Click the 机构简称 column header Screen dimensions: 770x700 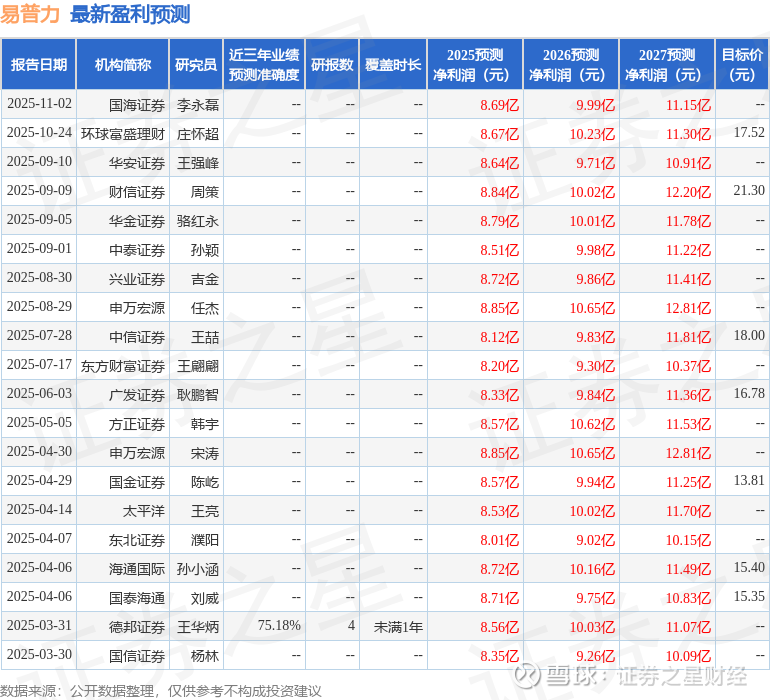click(x=123, y=64)
